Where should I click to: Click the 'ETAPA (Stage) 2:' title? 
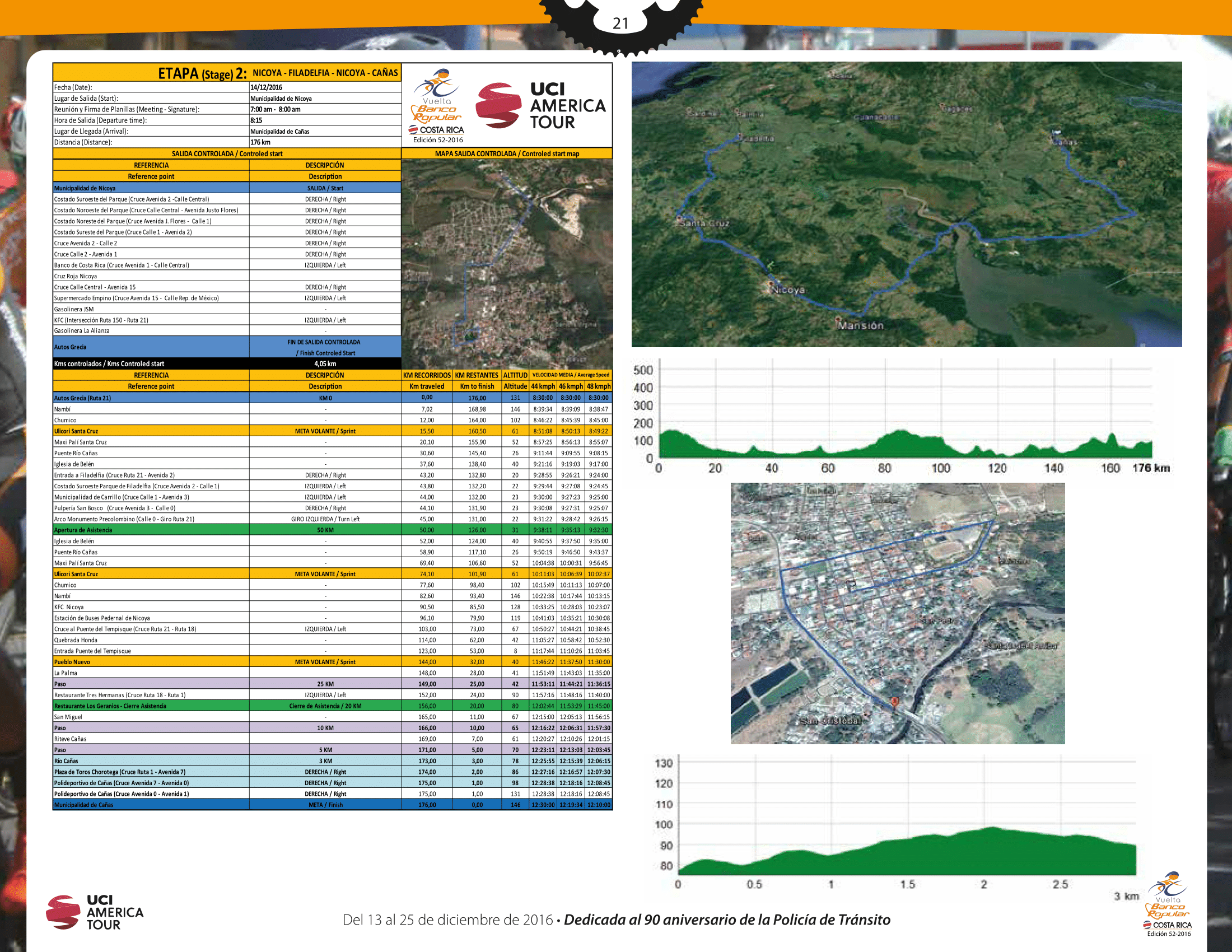pos(202,73)
